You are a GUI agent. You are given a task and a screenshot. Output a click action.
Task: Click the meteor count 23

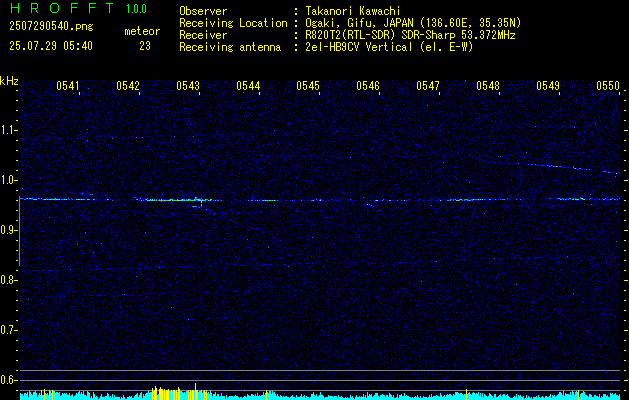coord(145,46)
